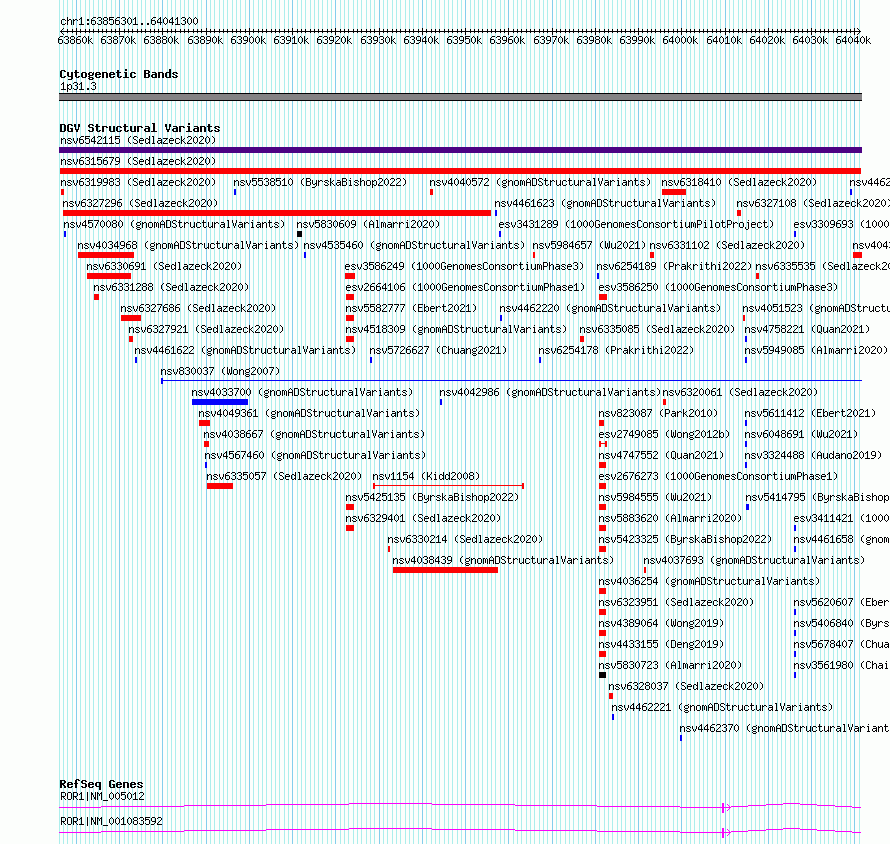Click the RefSeq Genes track title
This screenshot has width=890, height=844.
coord(101,784)
